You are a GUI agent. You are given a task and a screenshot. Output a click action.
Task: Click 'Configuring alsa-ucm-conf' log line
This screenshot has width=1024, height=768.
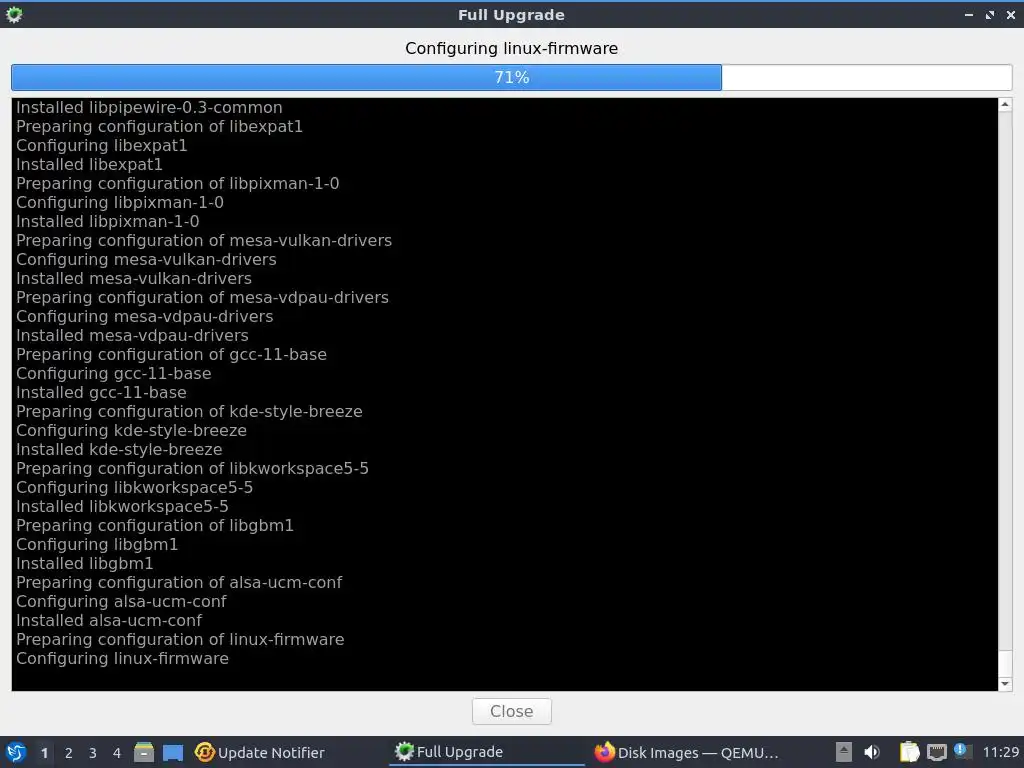point(121,601)
